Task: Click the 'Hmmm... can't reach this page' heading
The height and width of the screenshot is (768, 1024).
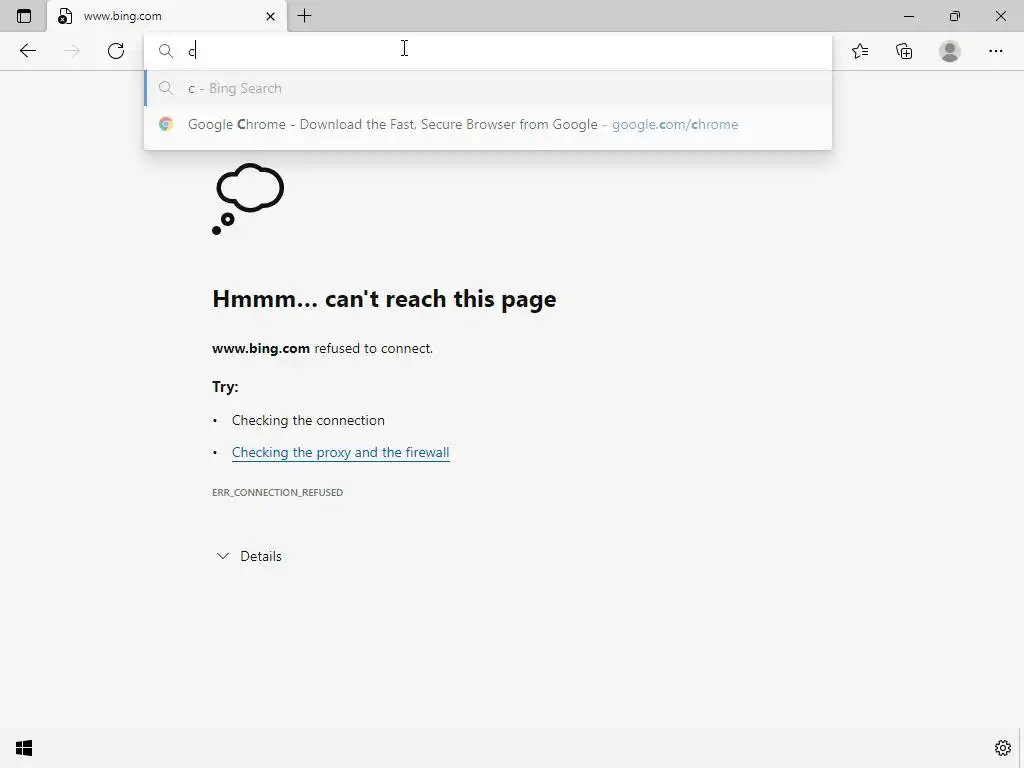Action: (384, 298)
